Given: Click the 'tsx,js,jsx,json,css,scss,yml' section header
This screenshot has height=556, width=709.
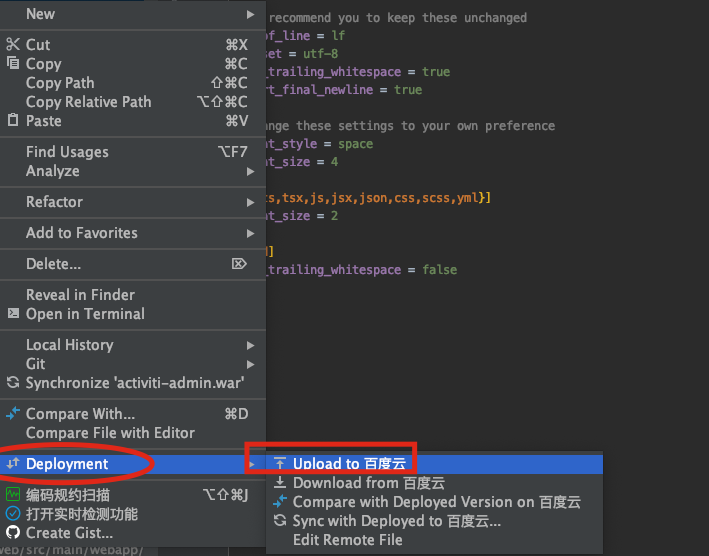Looking at the screenshot, I should pyautogui.click(x=378, y=198).
